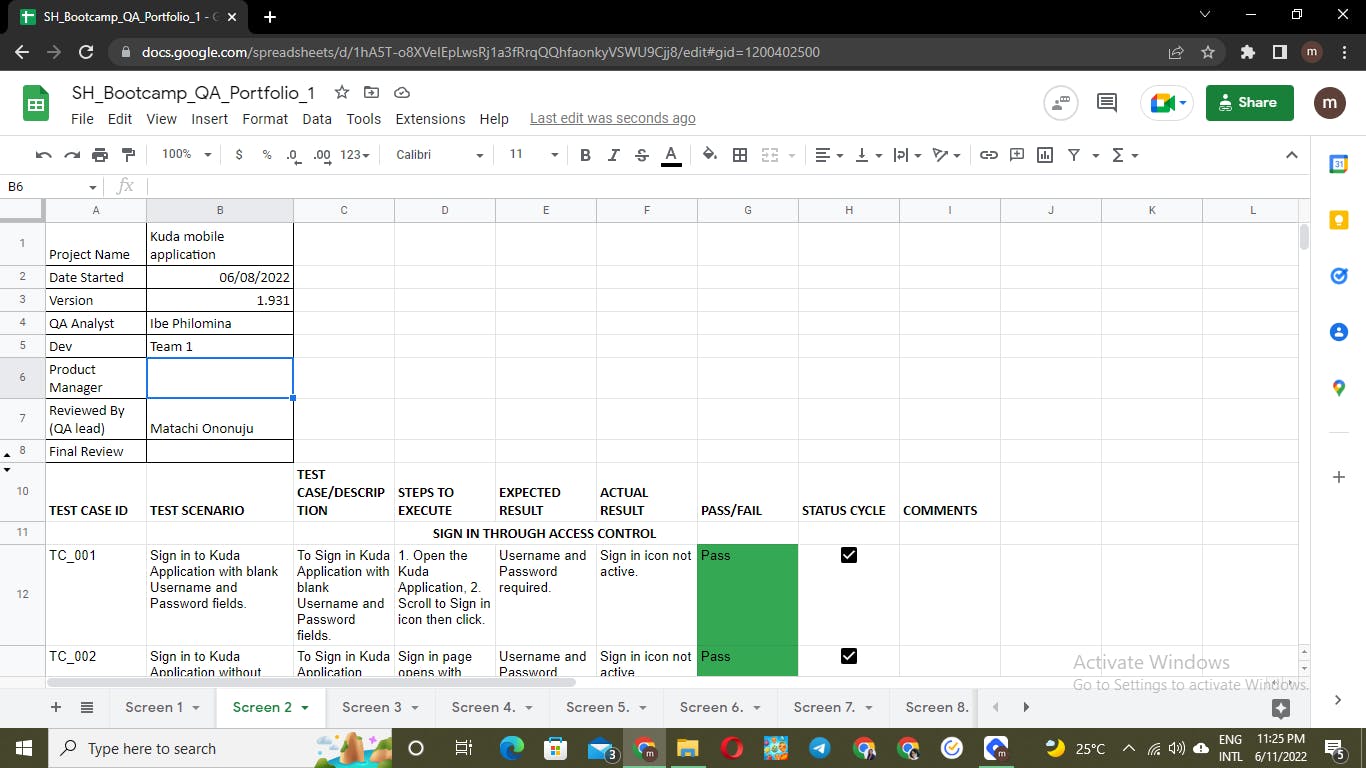Screen dimensions: 1366x768
Task: Uncheck the TC_001 status cycle checkbox
Action: 849,555
